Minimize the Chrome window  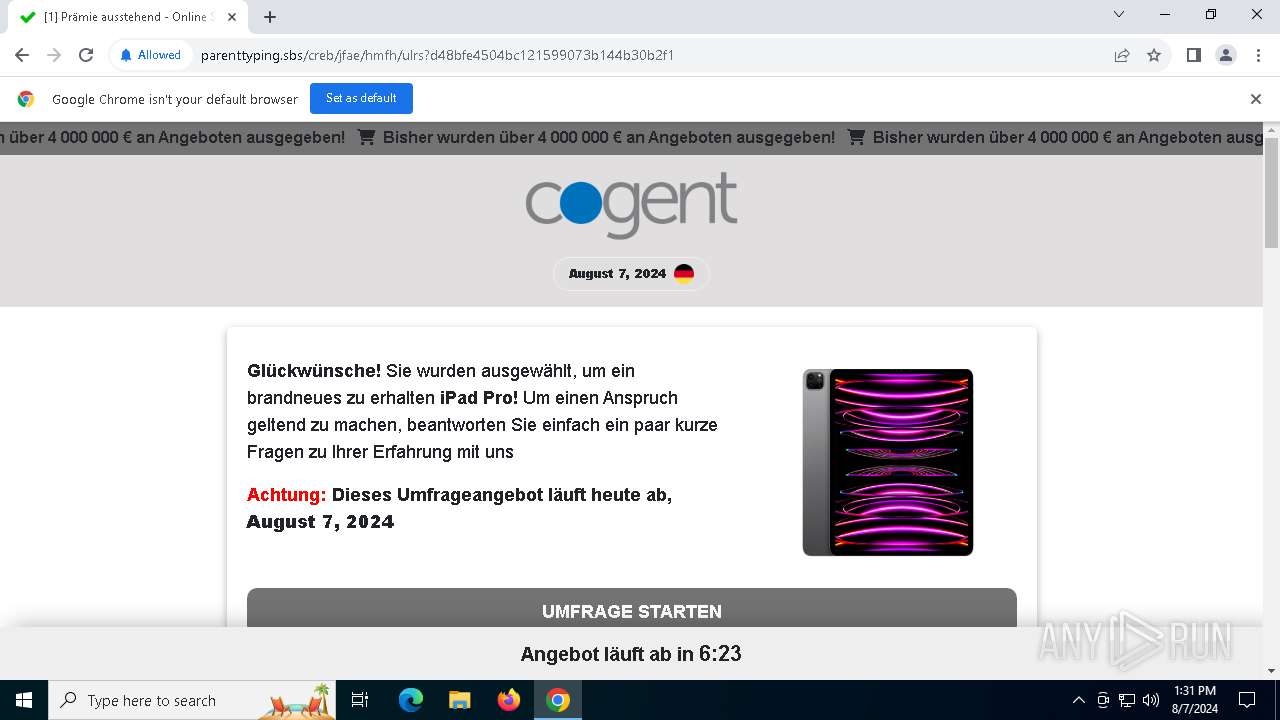[1166, 14]
